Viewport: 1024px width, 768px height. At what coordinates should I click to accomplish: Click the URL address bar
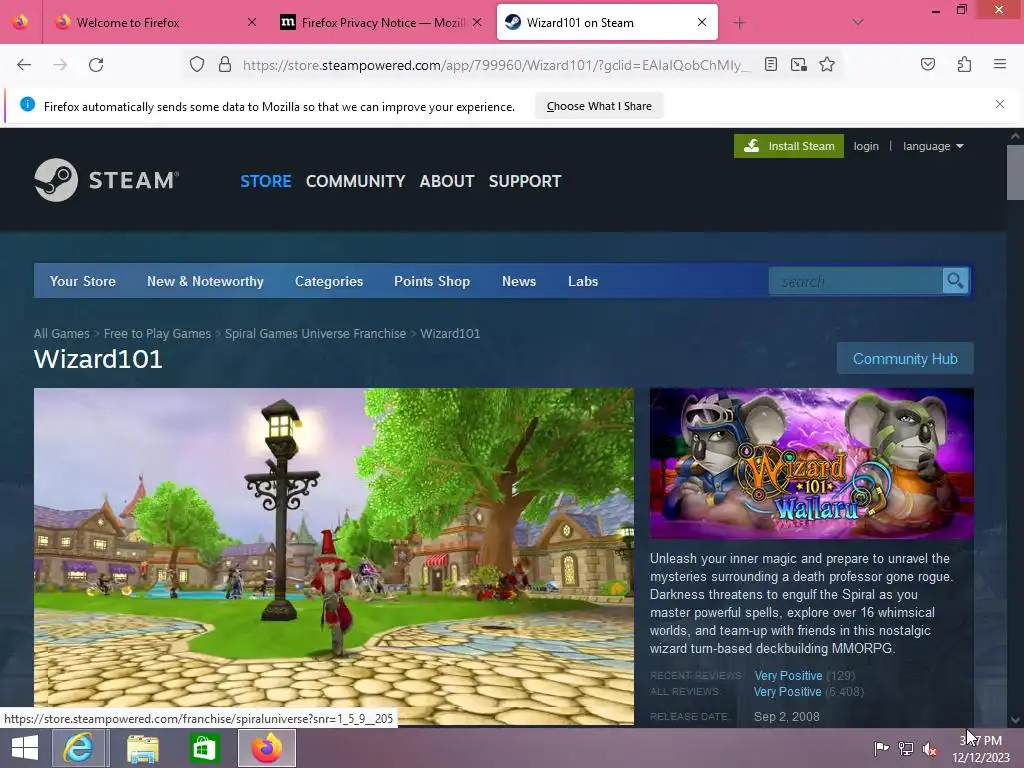click(x=496, y=65)
